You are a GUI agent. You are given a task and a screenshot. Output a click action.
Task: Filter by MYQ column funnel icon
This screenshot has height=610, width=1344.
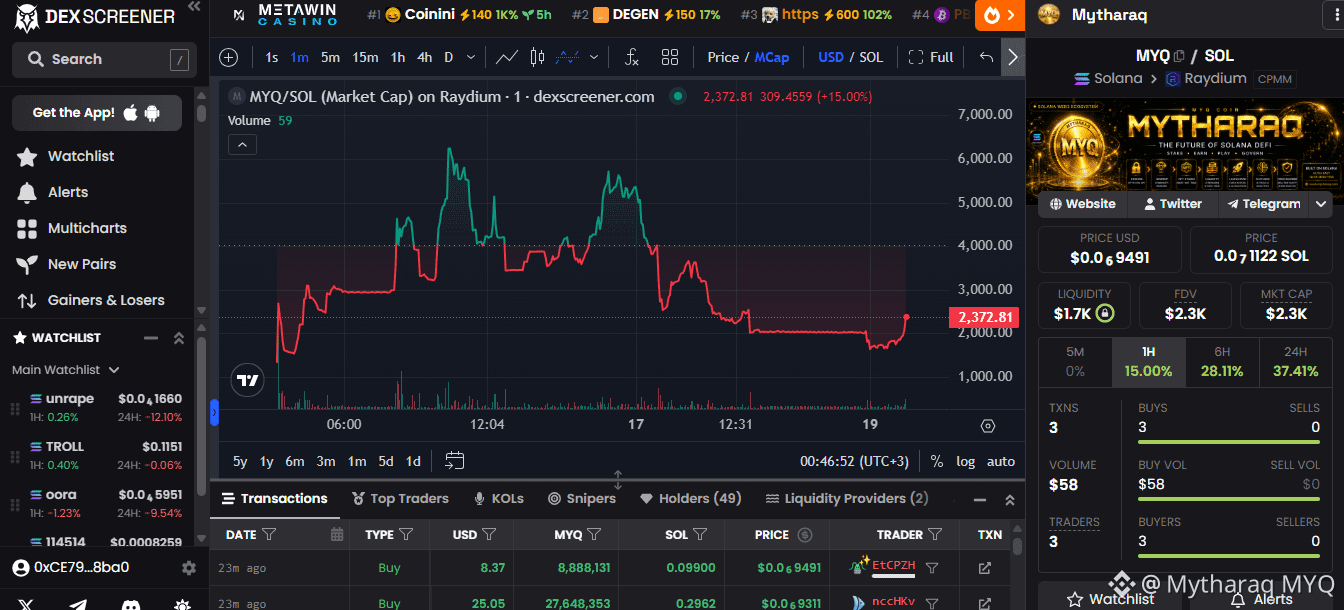(594, 534)
